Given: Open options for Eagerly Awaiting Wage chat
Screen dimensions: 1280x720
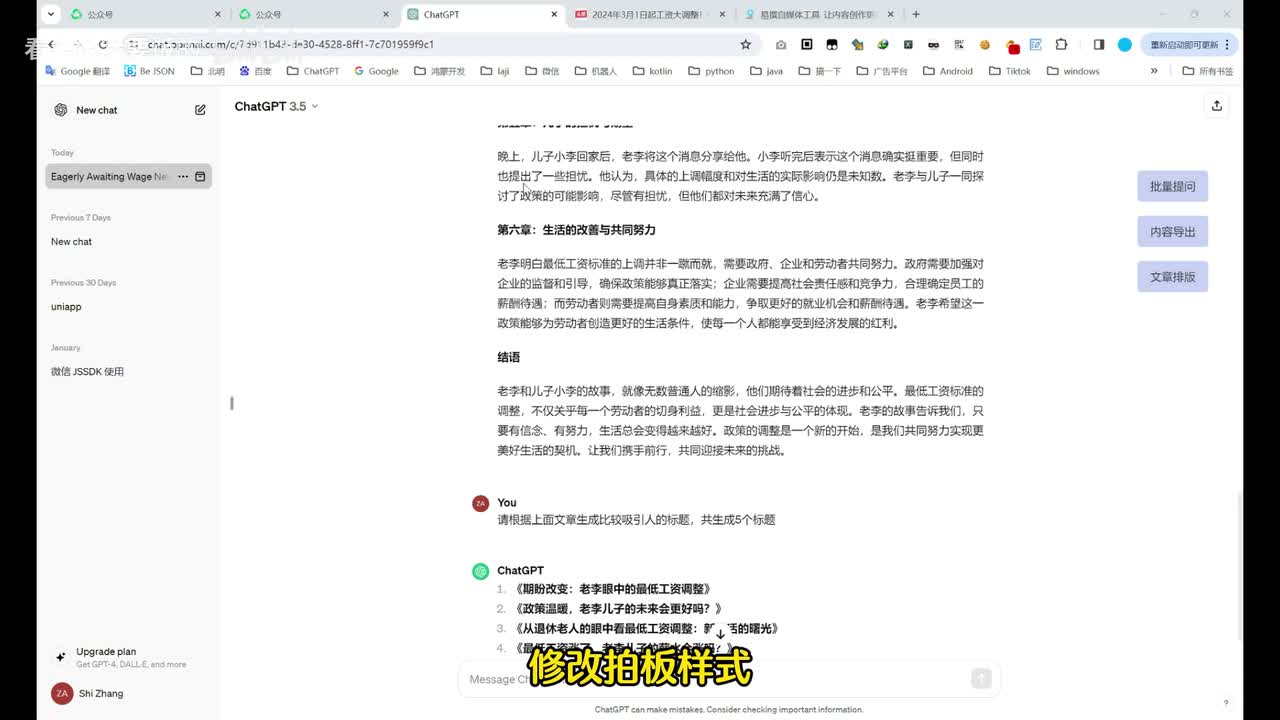Looking at the screenshot, I should coord(183,177).
